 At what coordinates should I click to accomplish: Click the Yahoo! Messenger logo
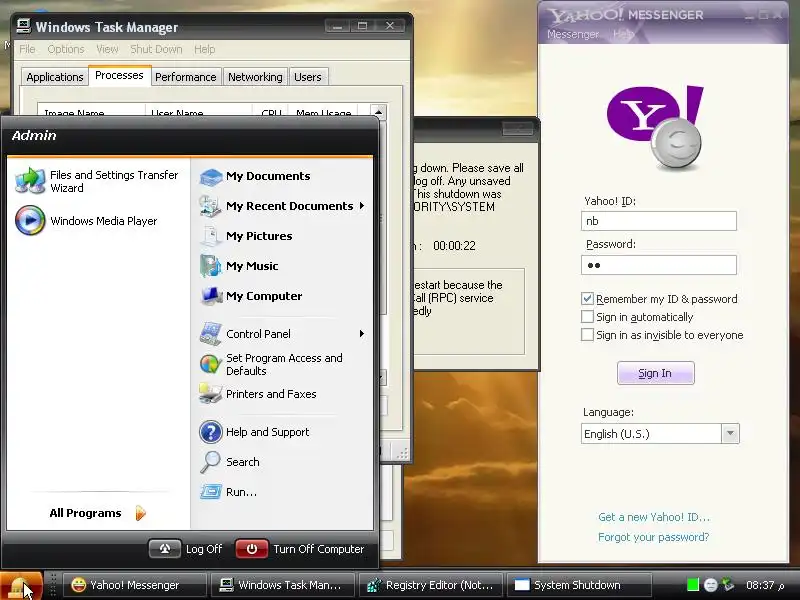[x=655, y=128]
